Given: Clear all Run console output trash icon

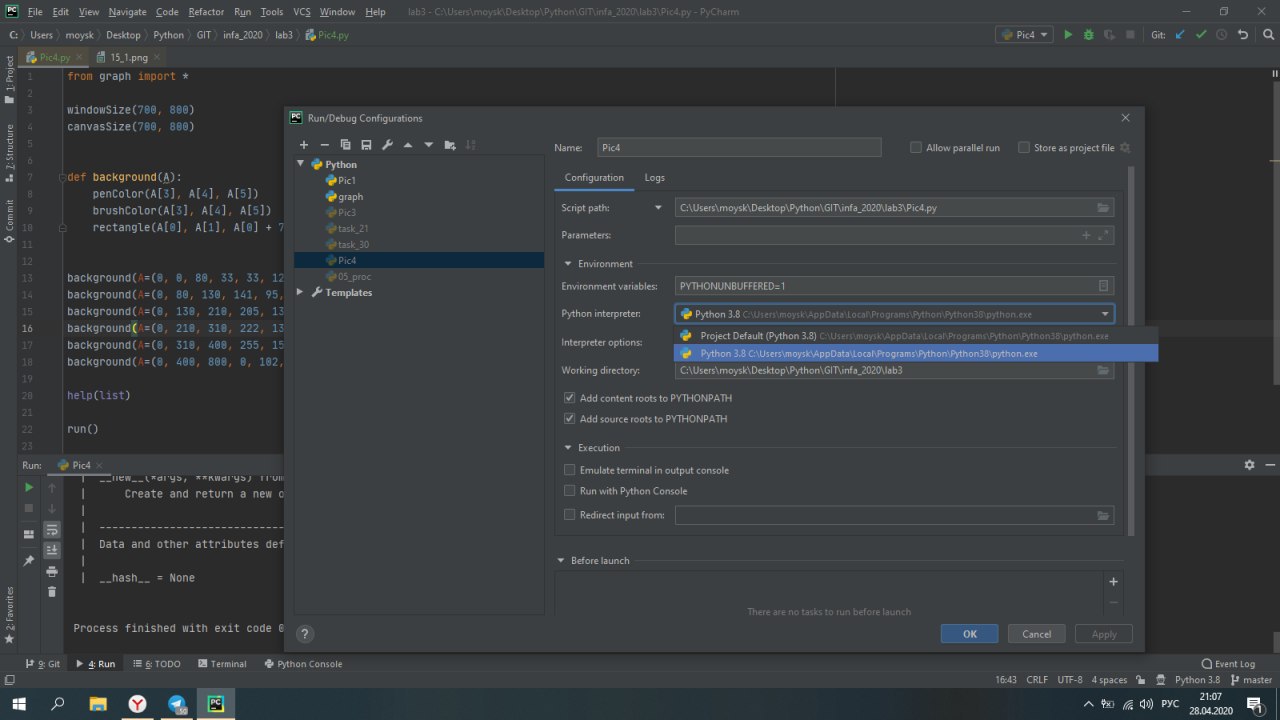Looking at the screenshot, I should (x=52, y=592).
